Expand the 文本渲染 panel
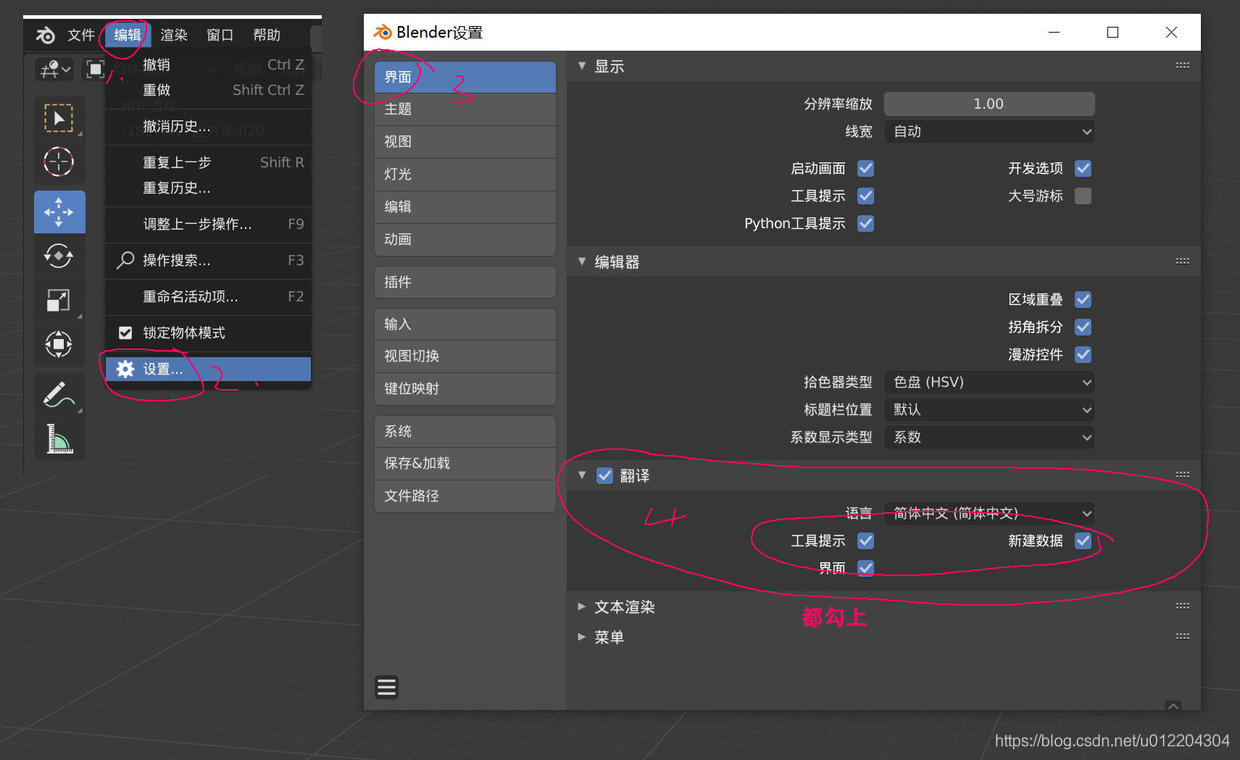The width and height of the screenshot is (1240, 760). (582, 607)
